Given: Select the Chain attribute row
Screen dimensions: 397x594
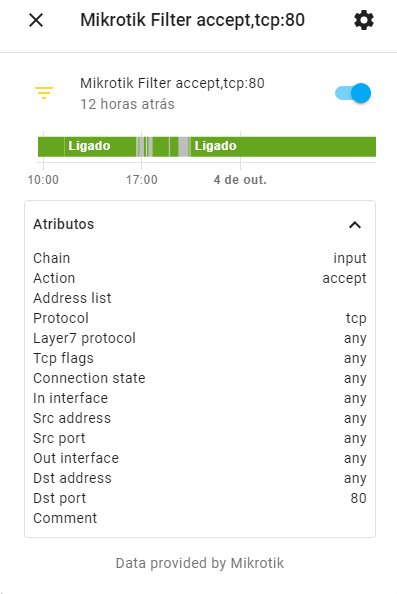Looking at the screenshot, I should click(200, 258).
